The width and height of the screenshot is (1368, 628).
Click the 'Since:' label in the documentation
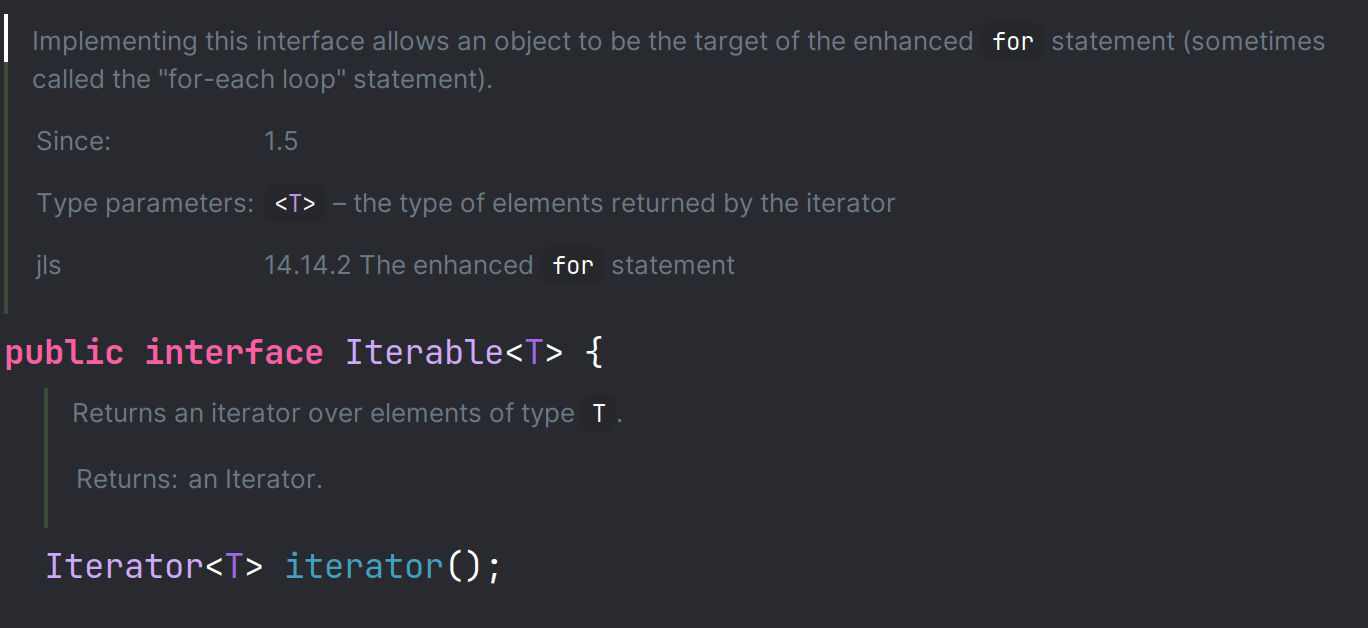[x=74, y=141]
